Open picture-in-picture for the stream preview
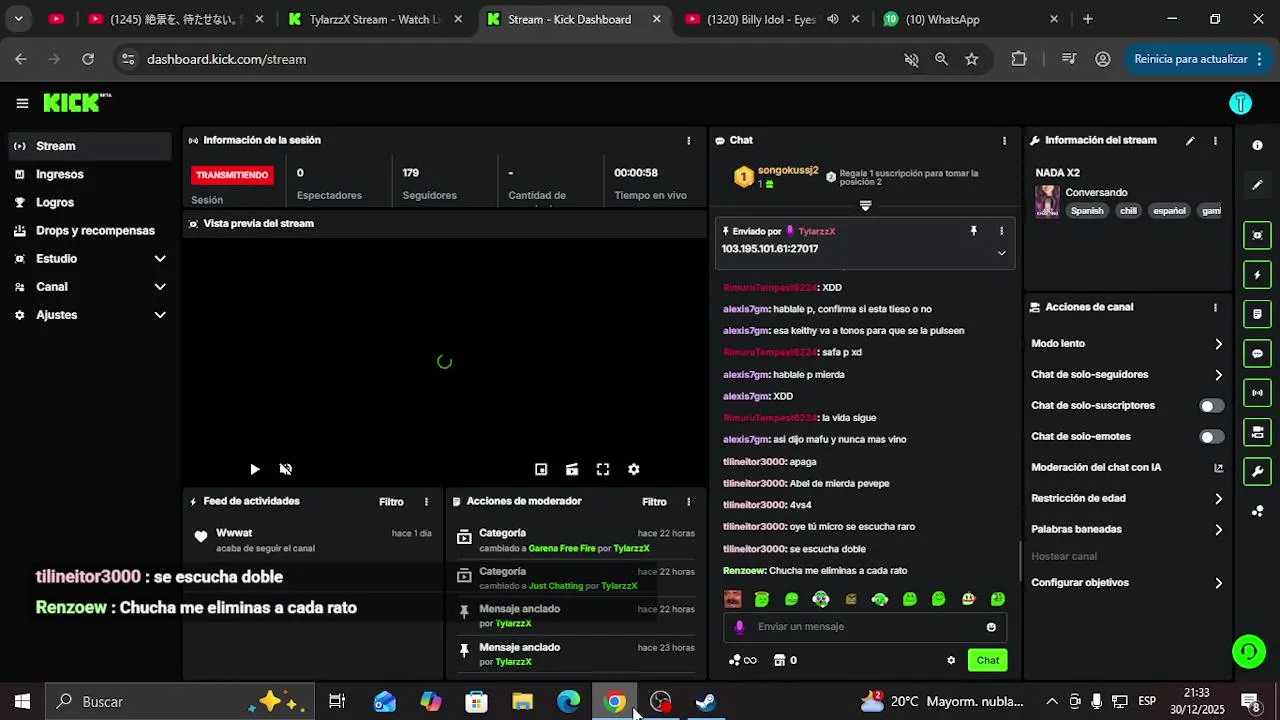Image resolution: width=1280 pixels, height=720 pixels. [541, 469]
